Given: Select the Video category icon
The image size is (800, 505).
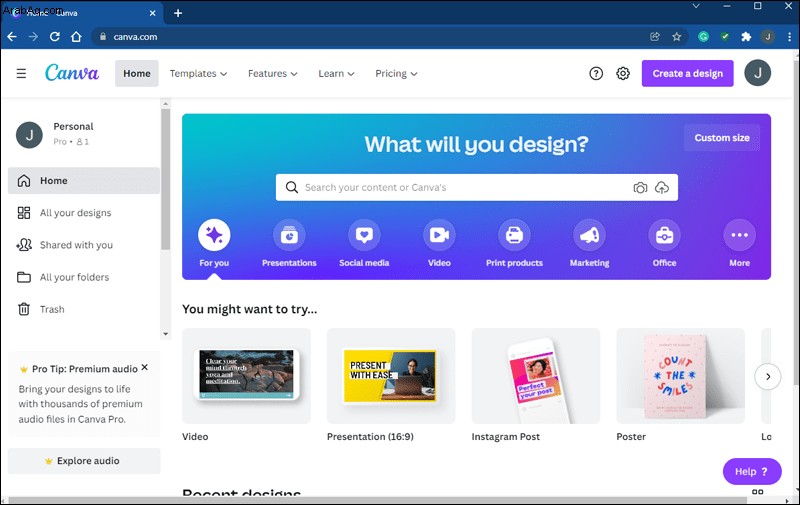Looking at the screenshot, I should click(439, 235).
